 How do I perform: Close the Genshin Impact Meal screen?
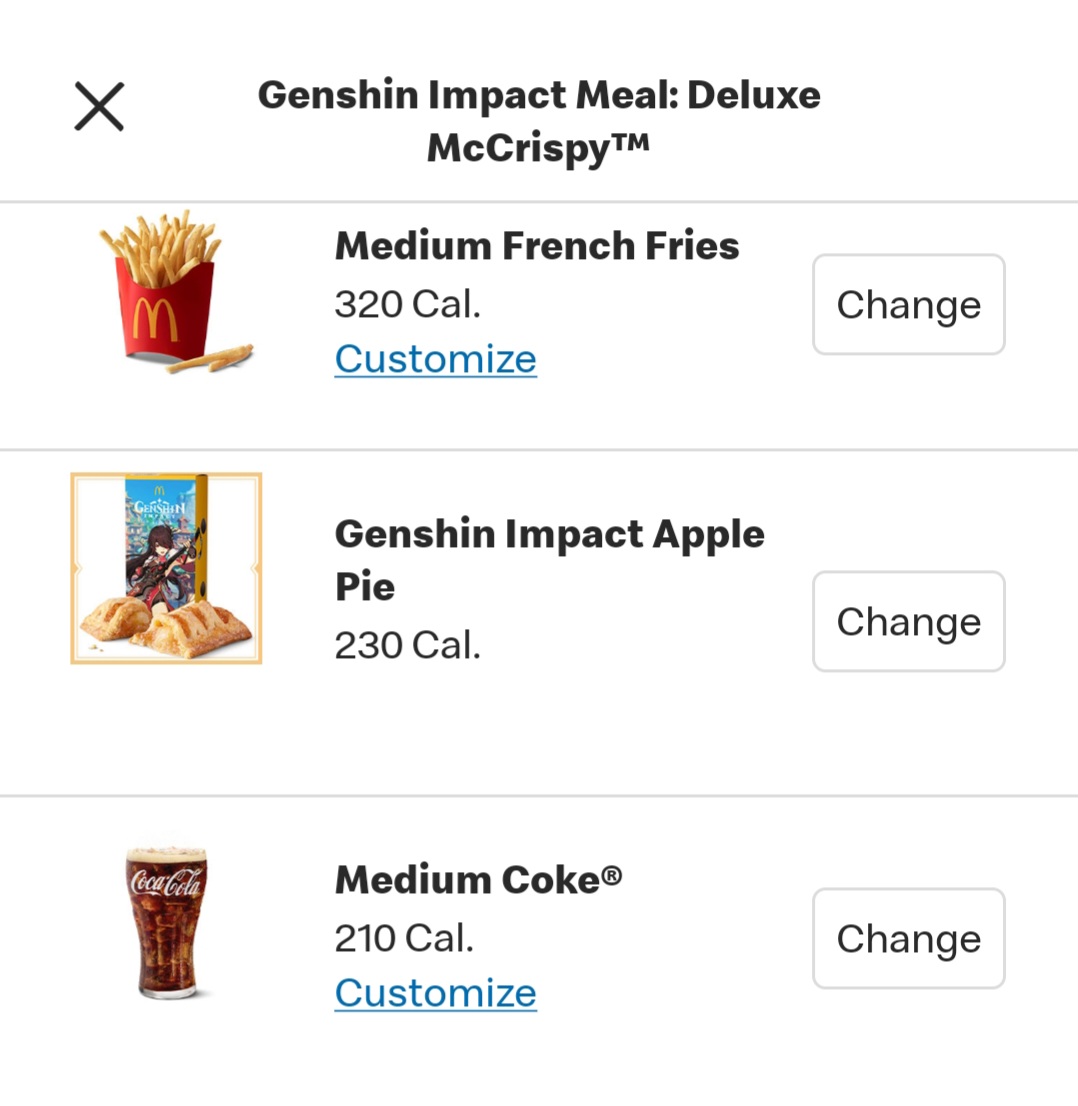99,107
